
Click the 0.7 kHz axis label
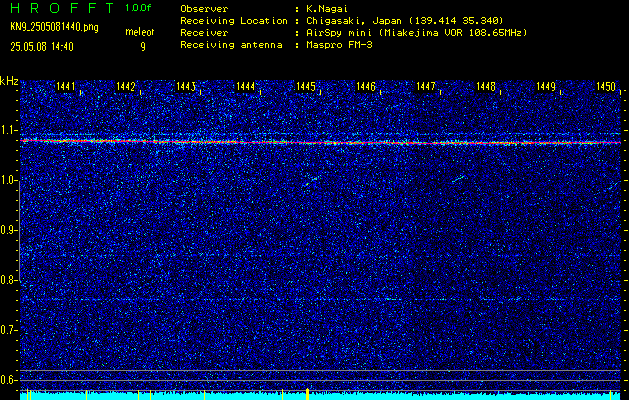click(x=7, y=330)
